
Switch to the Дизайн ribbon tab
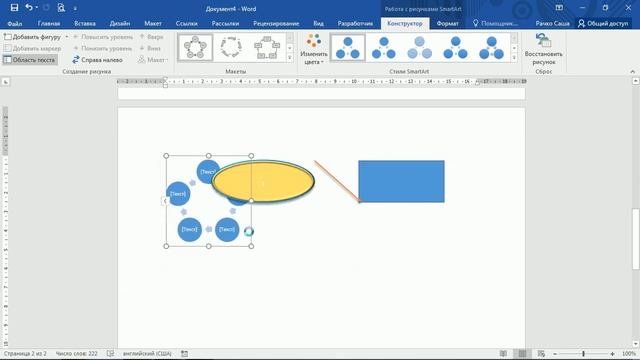(x=120, y=24)
